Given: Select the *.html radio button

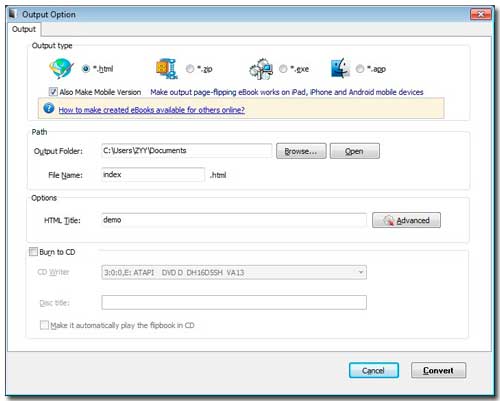Looking at the screenshot, I should tap(86, 69).
